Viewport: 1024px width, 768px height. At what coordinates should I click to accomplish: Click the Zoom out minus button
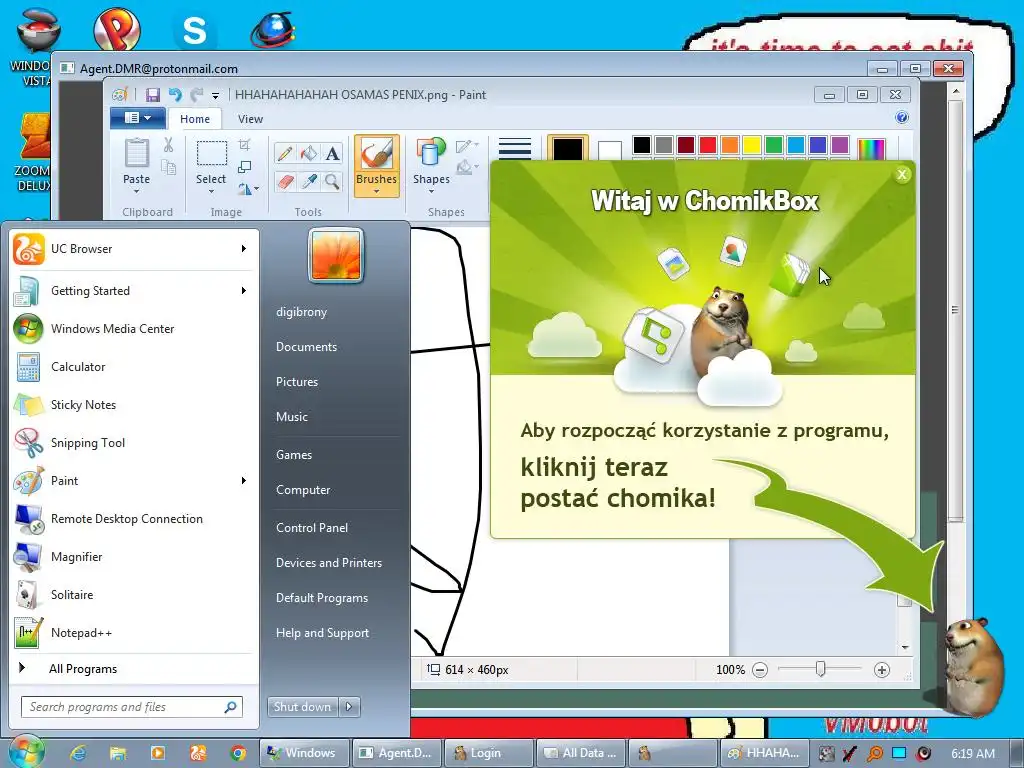coord(760,670)
